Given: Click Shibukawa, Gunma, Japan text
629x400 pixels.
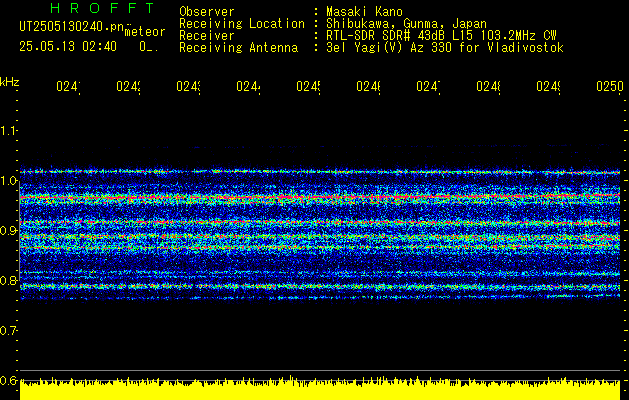Looking at the screenshot, I should (x=406, y=24).
